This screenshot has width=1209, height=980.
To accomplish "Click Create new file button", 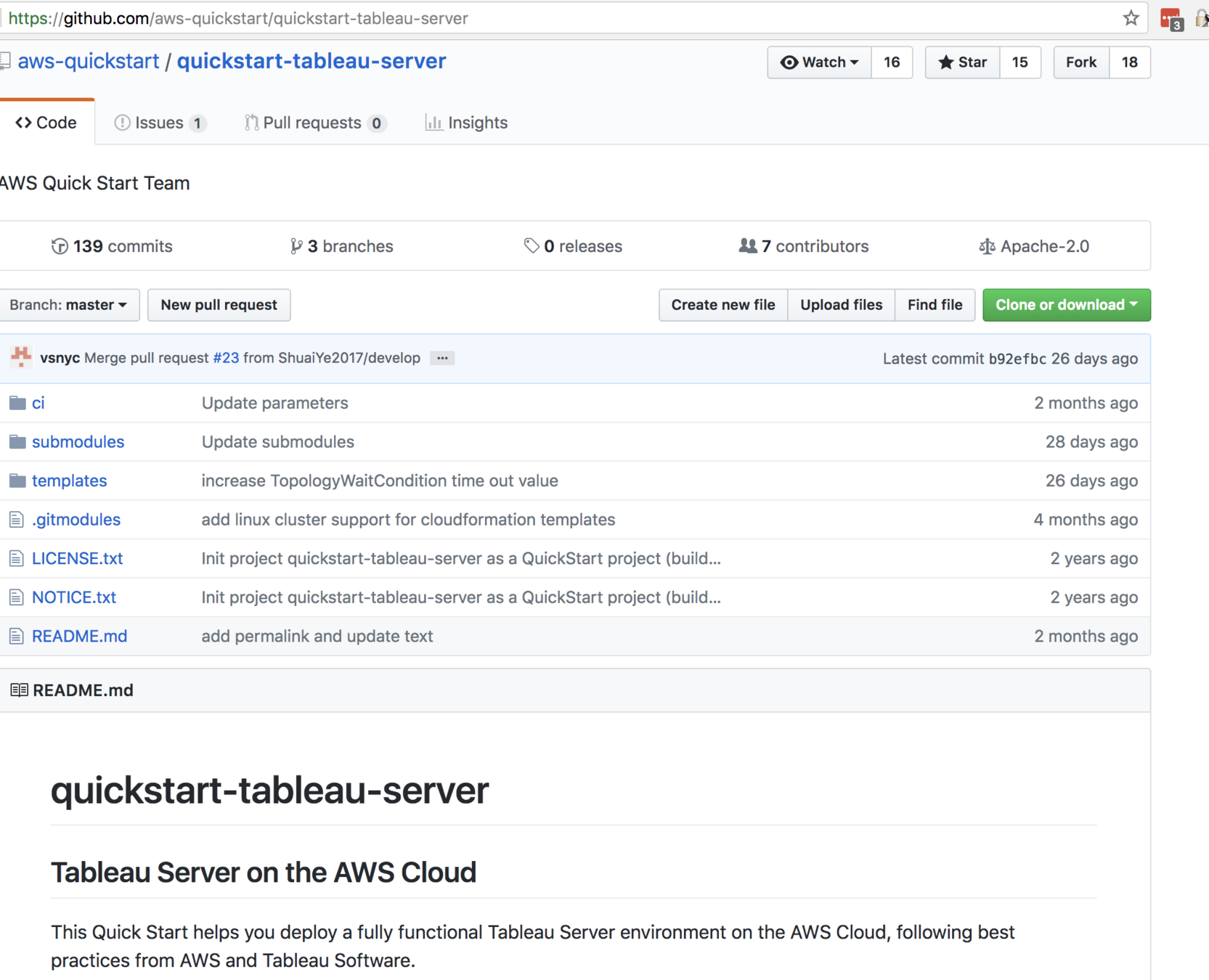I will coord(723,305).
